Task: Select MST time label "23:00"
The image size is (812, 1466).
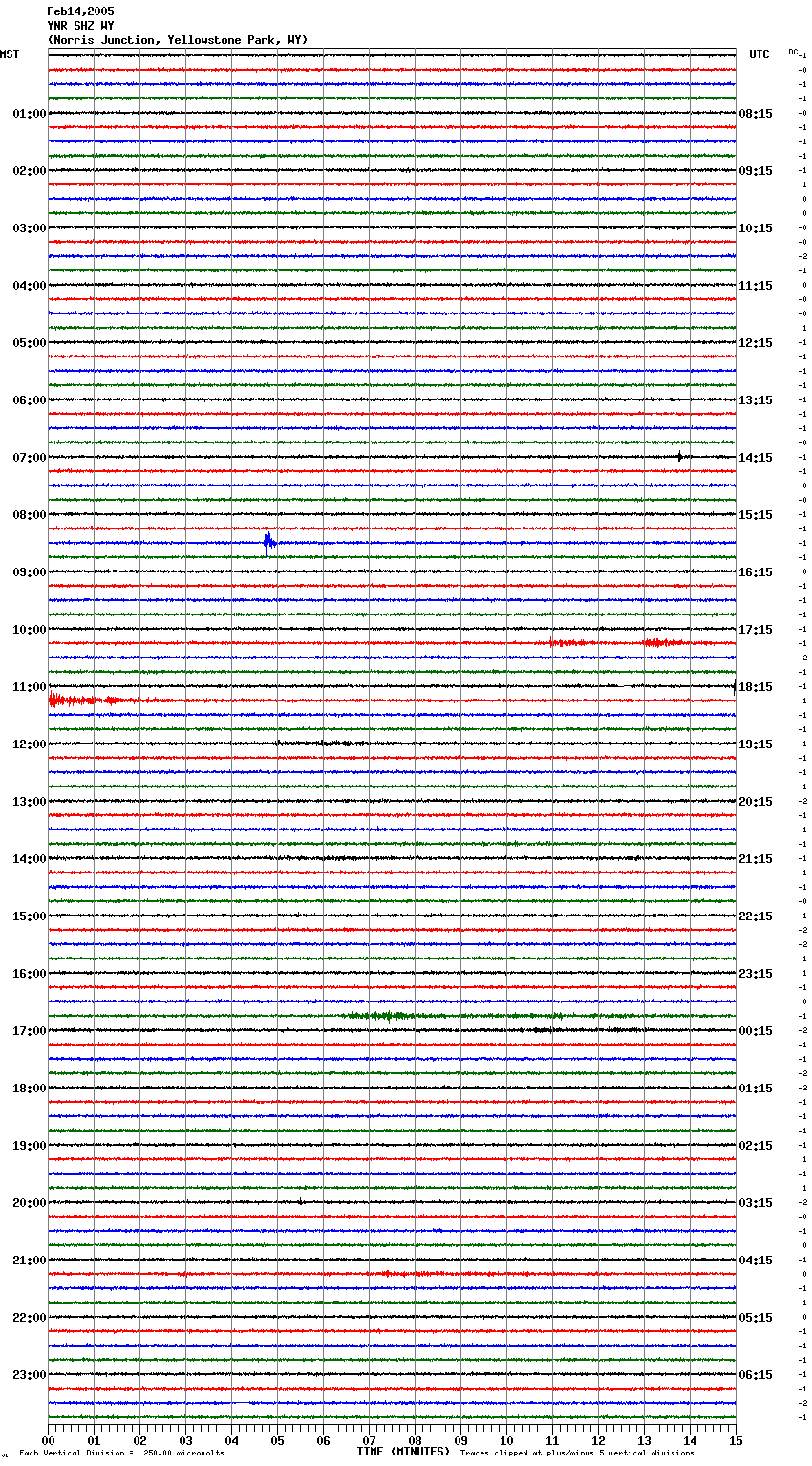Action: click(x=30, y=1375)
